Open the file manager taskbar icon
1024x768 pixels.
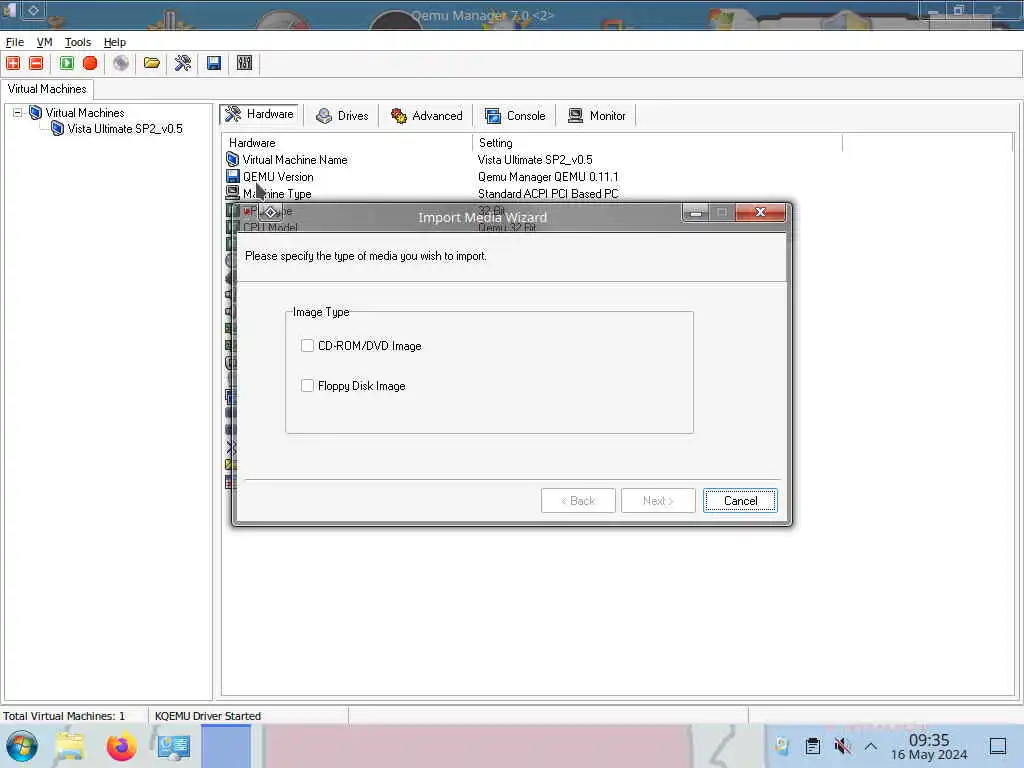pyautogui.click(x=70, y=746)
